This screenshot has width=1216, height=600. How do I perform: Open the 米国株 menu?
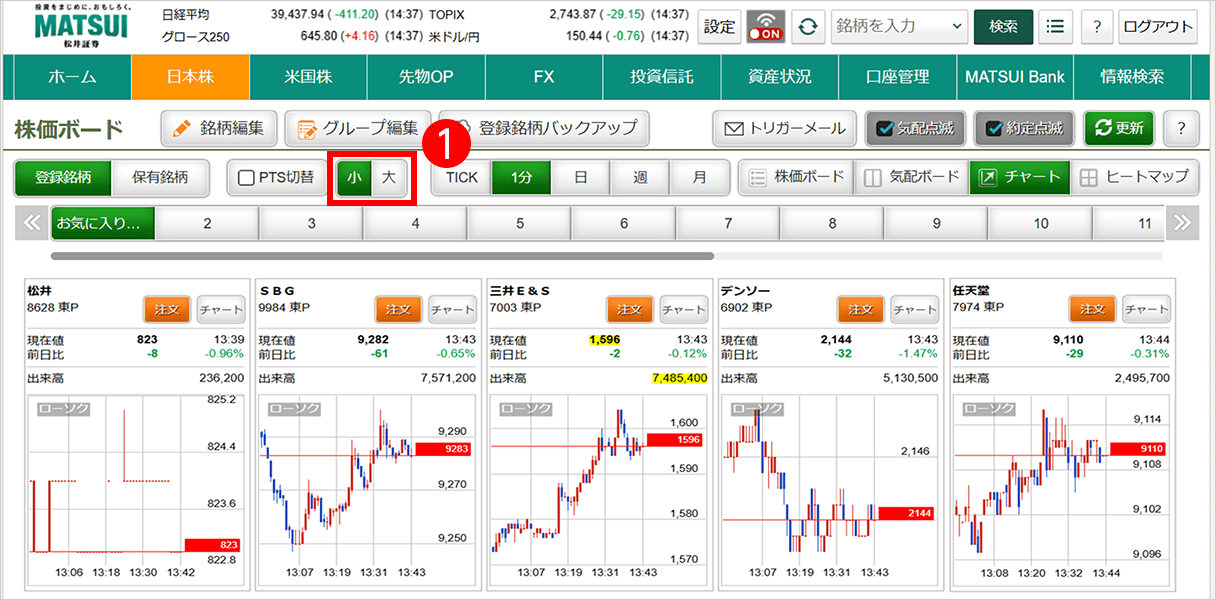pyautogui.click(x=308, y=77)
